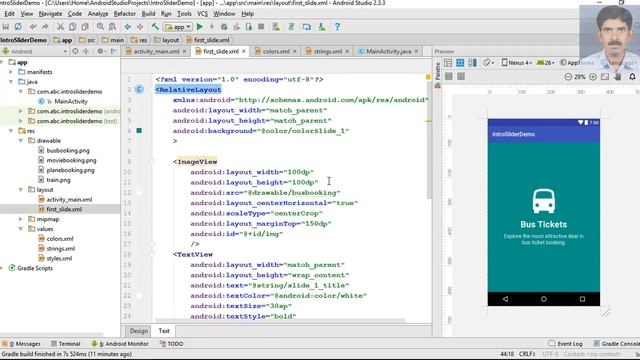
Task: Close the first_slide.xml tab
Action: pyautogui.click(x=244, y=51)
